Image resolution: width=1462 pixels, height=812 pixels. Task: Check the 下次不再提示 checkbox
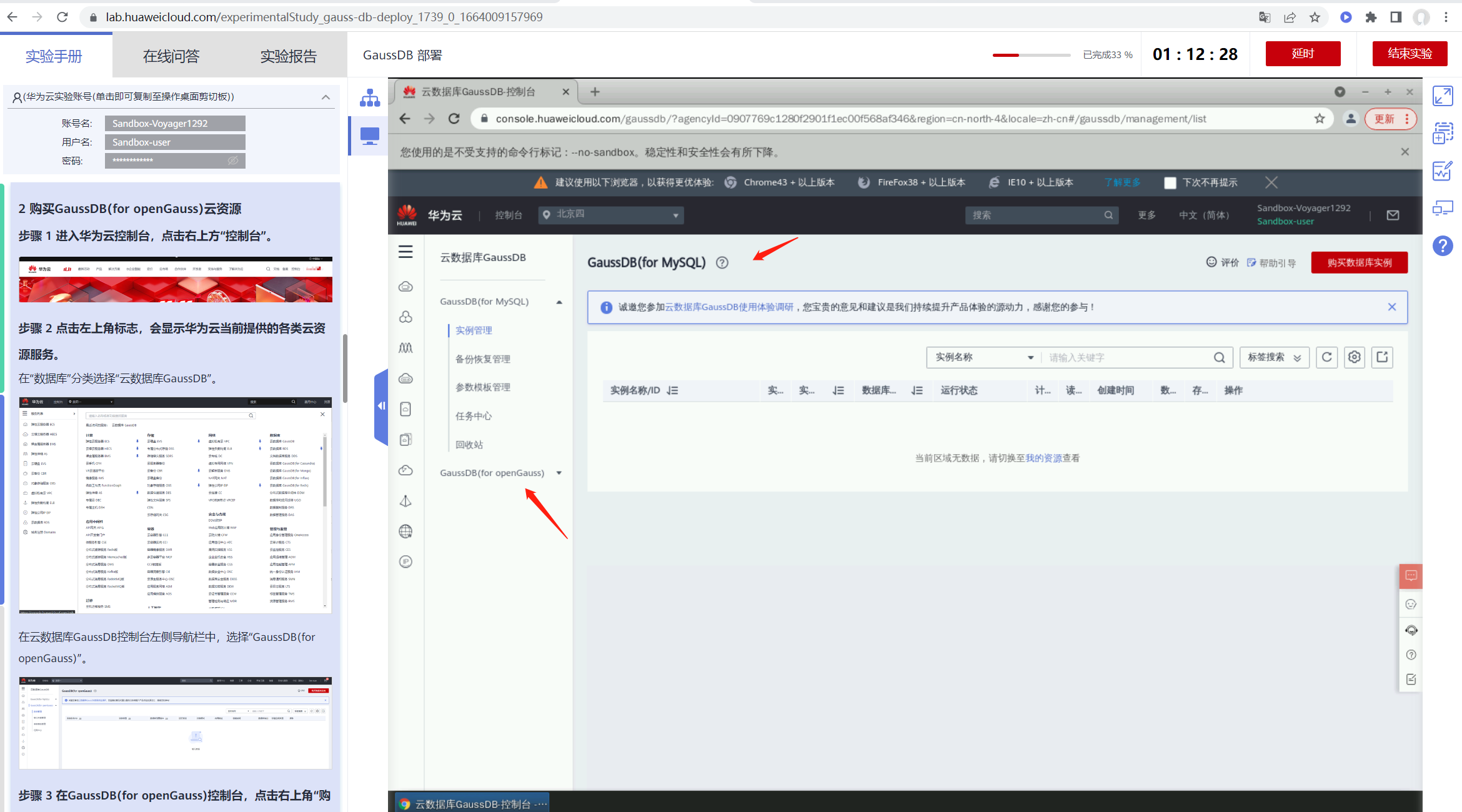click(1170, 183)
